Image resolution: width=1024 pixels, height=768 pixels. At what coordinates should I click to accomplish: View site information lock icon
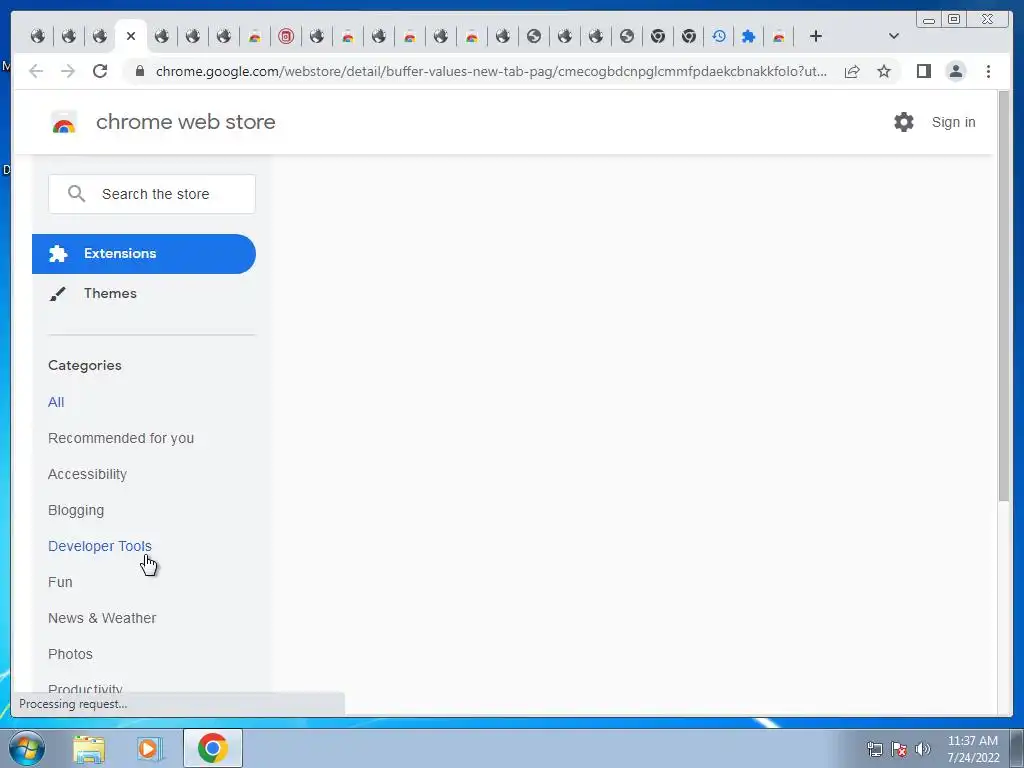point(139,71)
